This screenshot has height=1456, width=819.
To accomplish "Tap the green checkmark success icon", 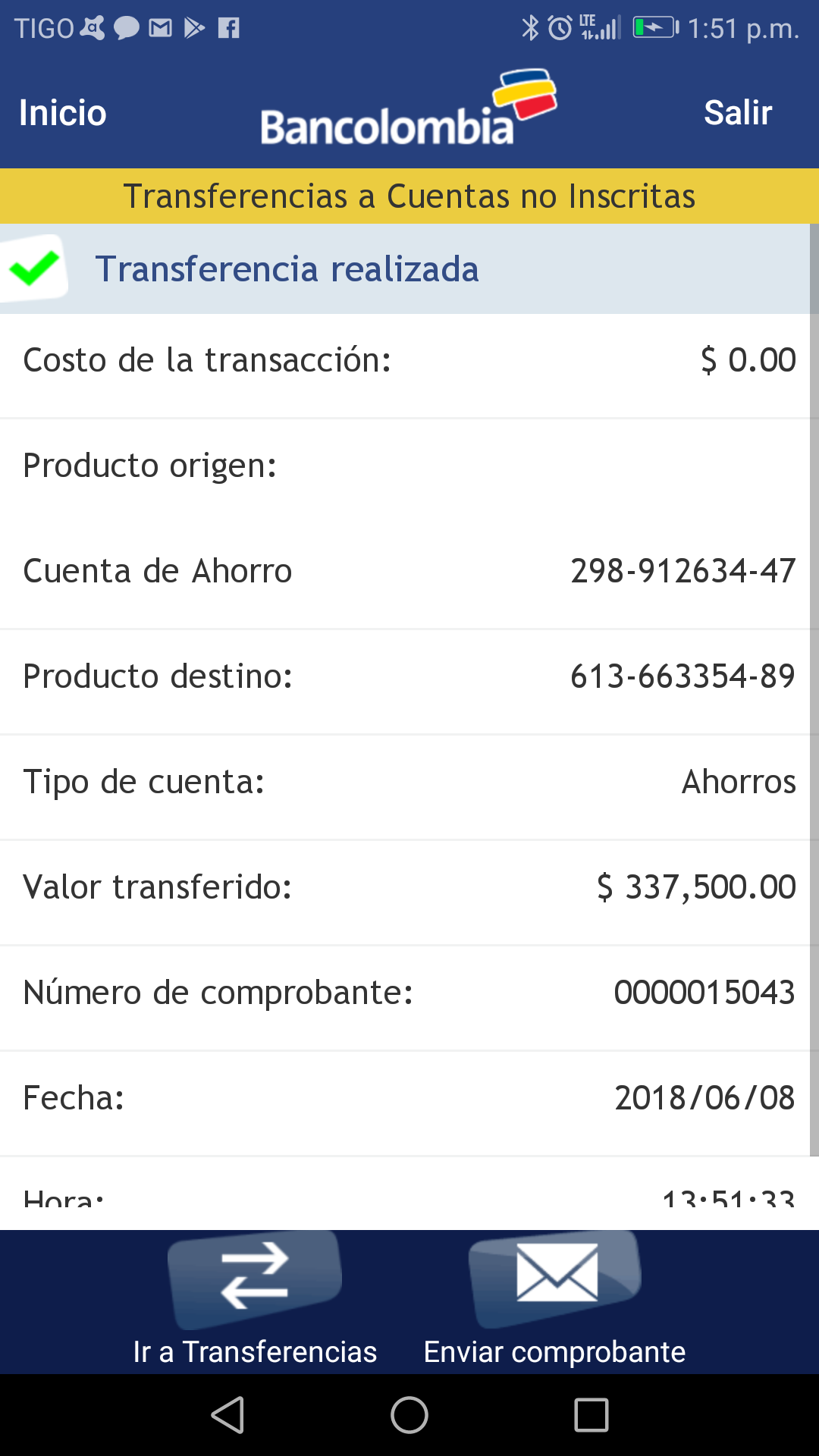I will click(34, 268).
